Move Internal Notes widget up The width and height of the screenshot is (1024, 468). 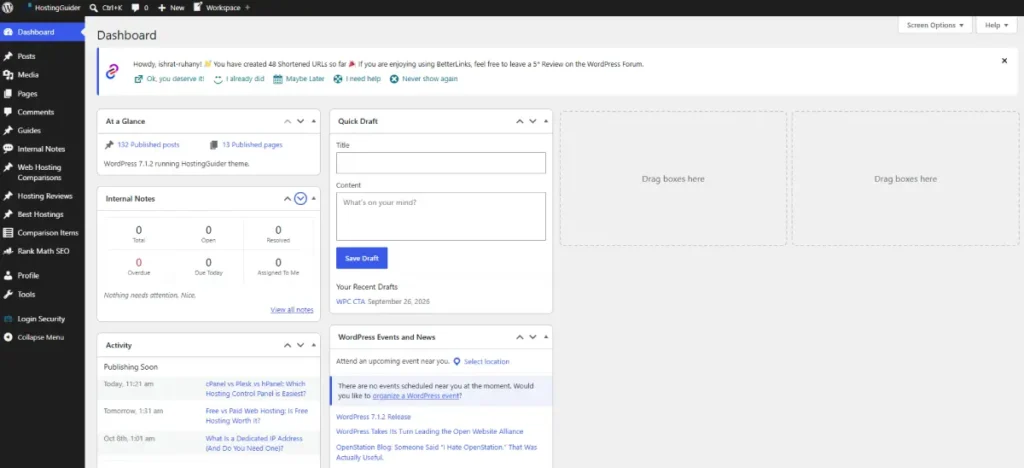point(287,198)
